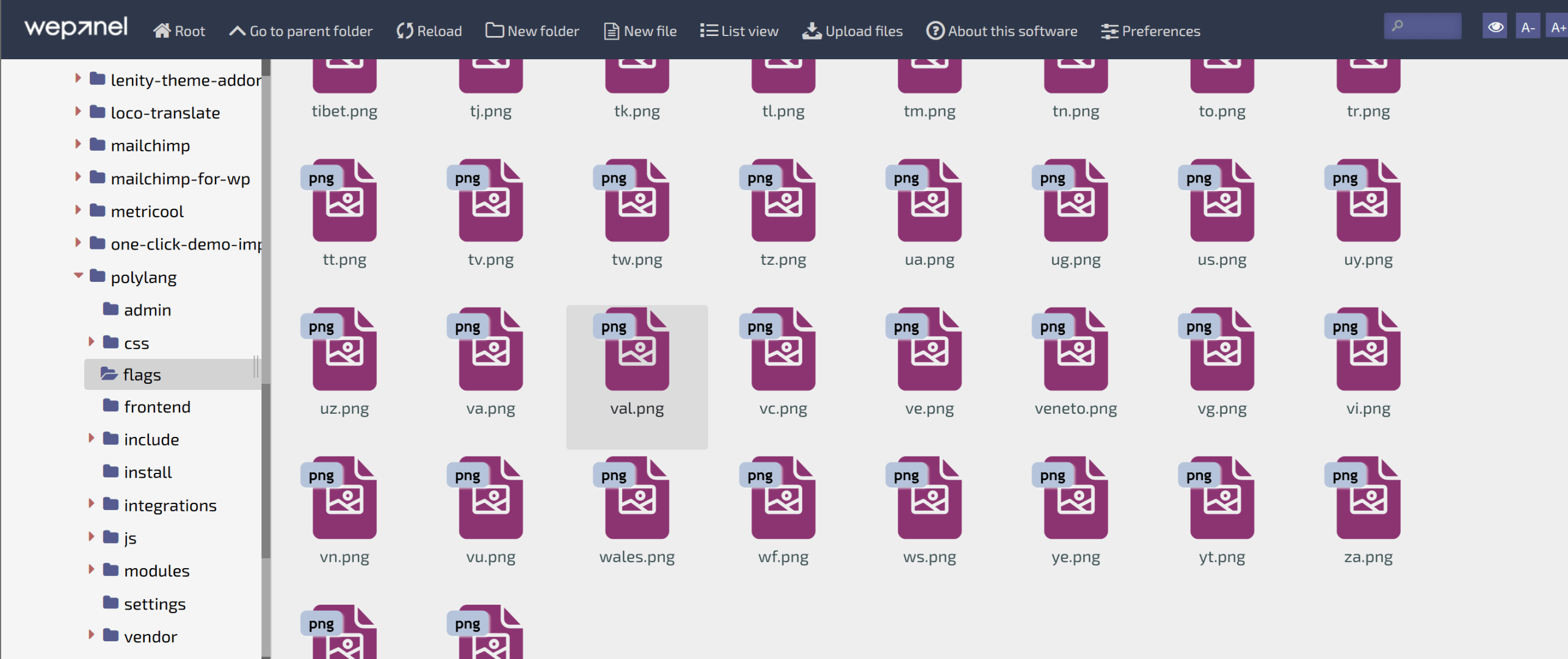Image resolution: width=1568 pixels, height=659 pixels.
Task: Open the wales.png file
Action: pos(637,499)
